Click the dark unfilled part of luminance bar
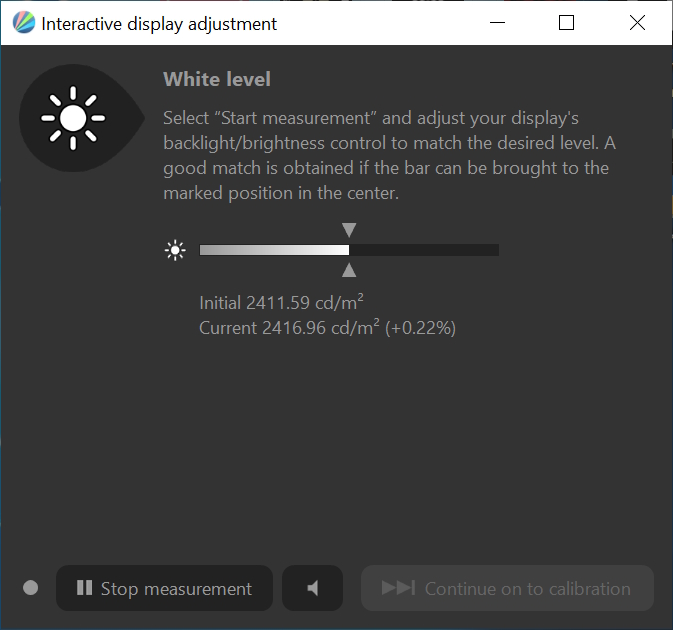This screenshot has width=673, height=630. 424,250
